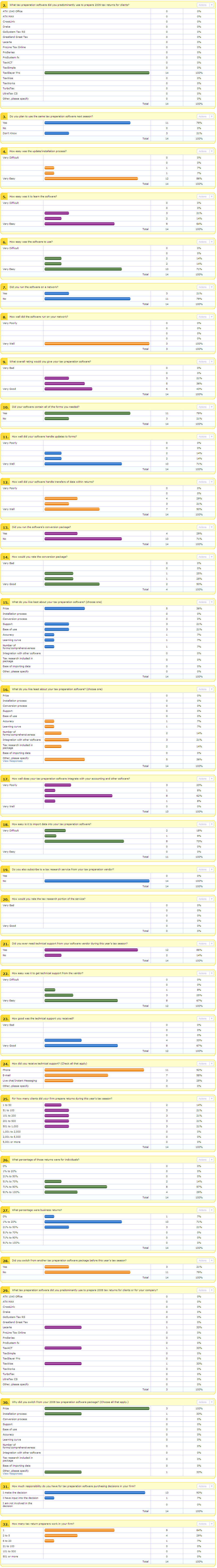Click the green TaxSlayer Pro bar in question 2
The height and width of the screenshot is (1568, 217).
pos(96,73)
